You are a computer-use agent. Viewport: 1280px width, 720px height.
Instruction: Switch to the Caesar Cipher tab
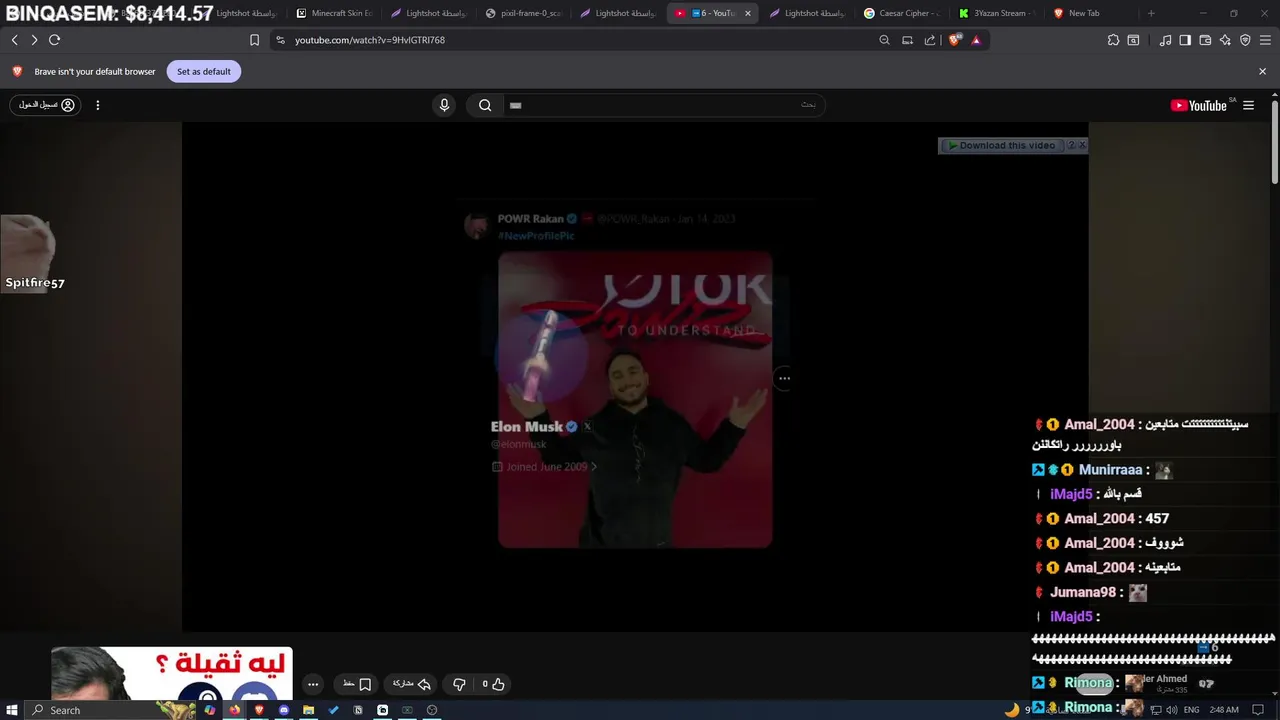[902, 13]
